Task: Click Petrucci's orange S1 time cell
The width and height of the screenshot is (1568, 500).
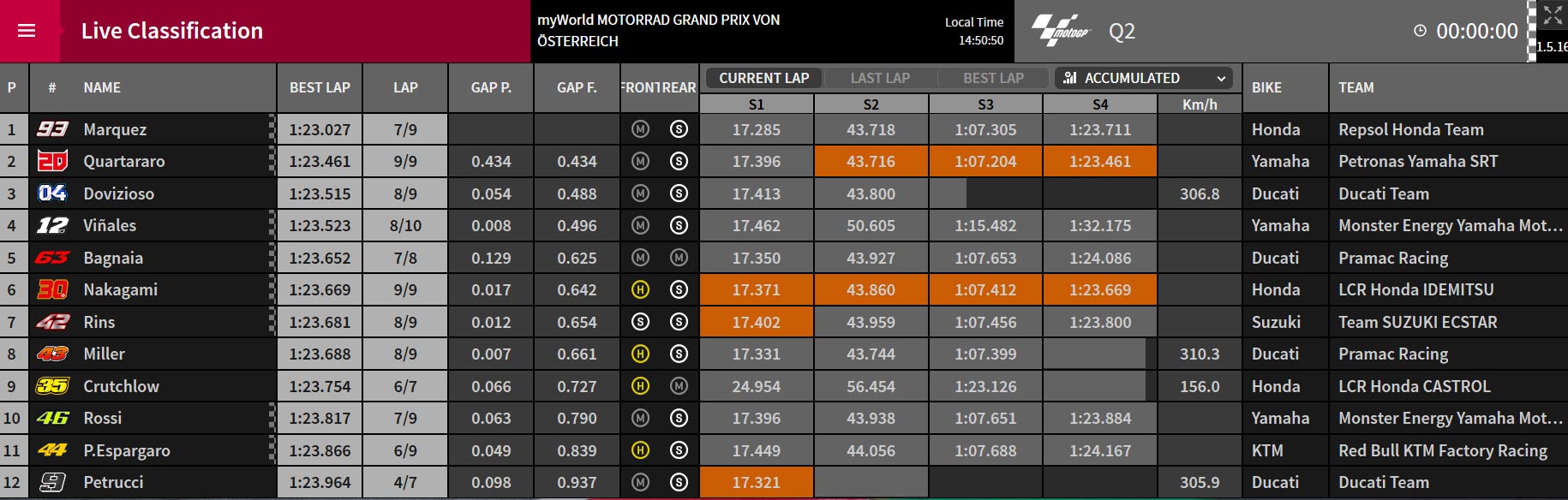Action: coord(757,482)
